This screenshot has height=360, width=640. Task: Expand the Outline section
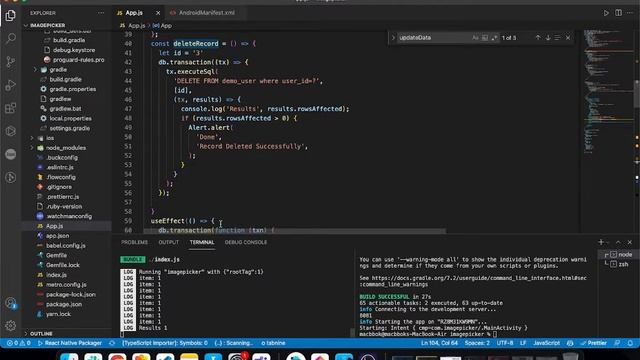(41, 333)
